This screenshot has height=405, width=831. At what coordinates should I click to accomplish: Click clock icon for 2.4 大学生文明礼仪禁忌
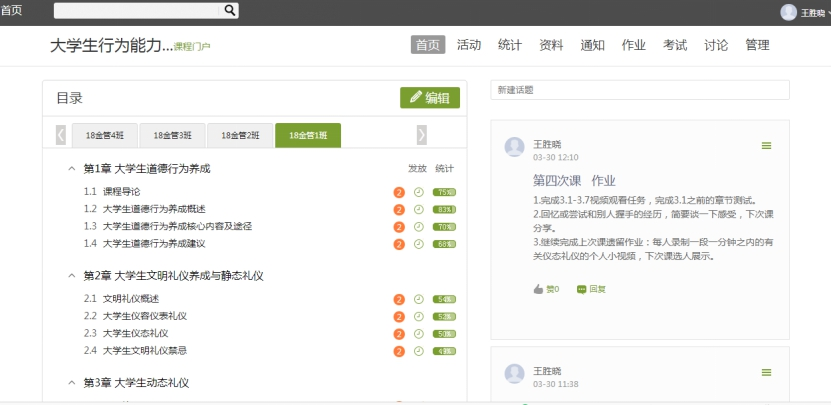point(418,351)
